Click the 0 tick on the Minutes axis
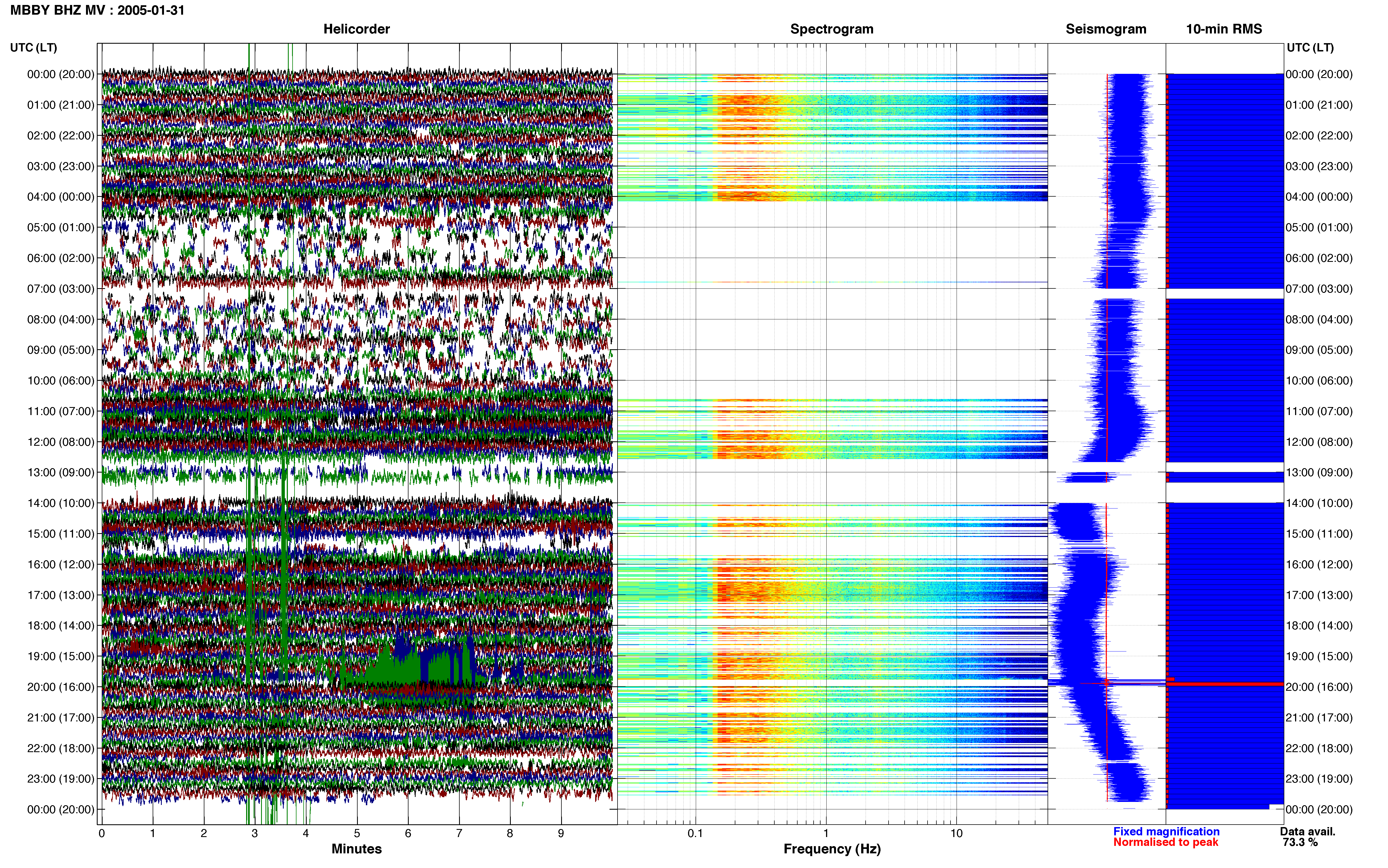Viewport: 1388px width, 868px height. pyautogui.click(x=101, y=833)
